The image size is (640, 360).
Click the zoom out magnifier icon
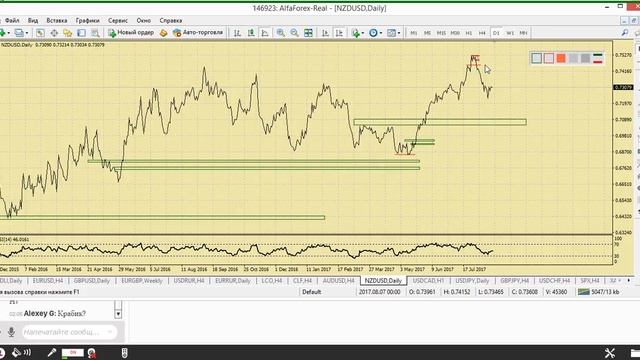pos(294,33)
